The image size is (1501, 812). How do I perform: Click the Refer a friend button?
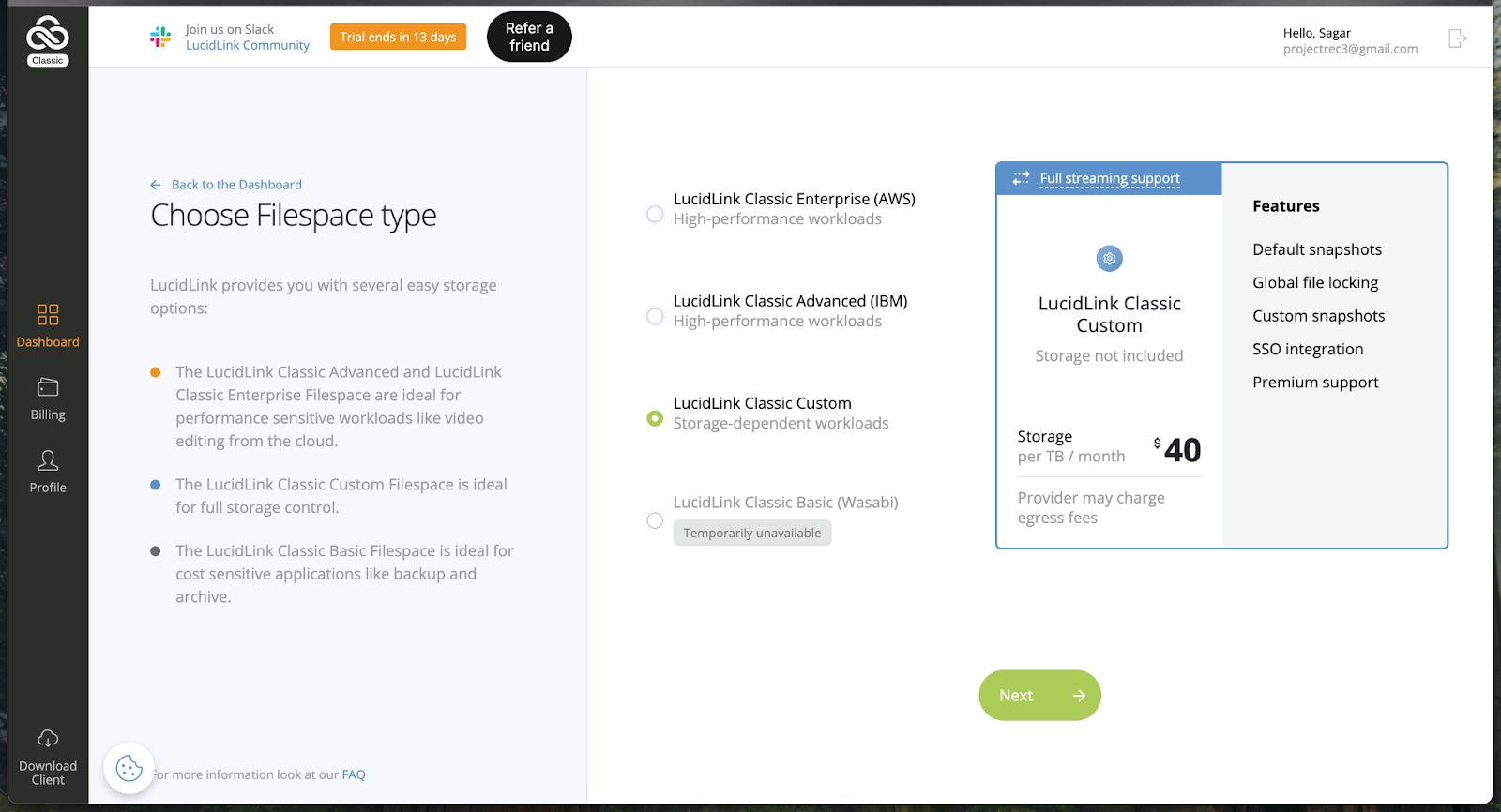(x=529, y=37)
